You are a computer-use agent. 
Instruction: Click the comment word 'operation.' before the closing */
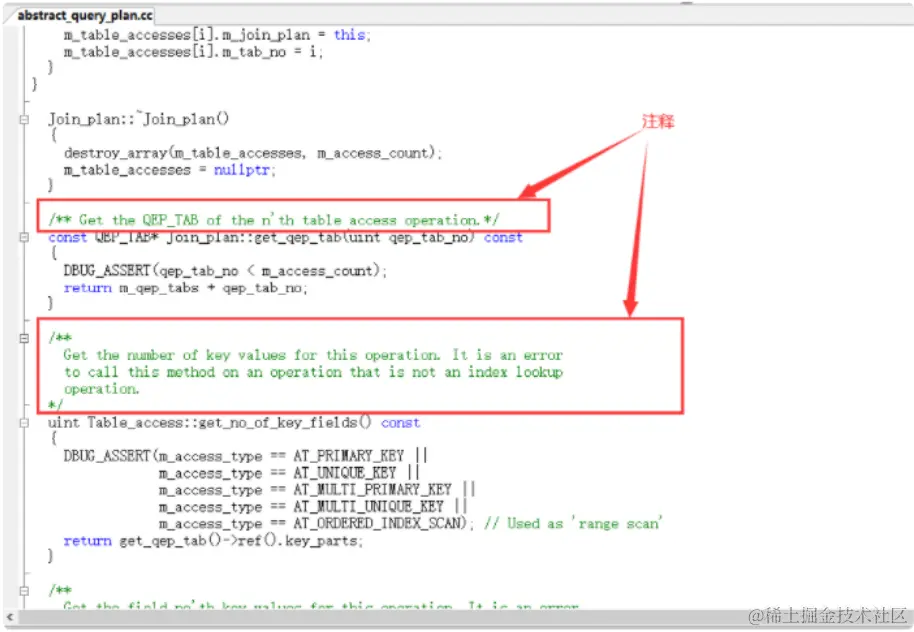(101, 389)
